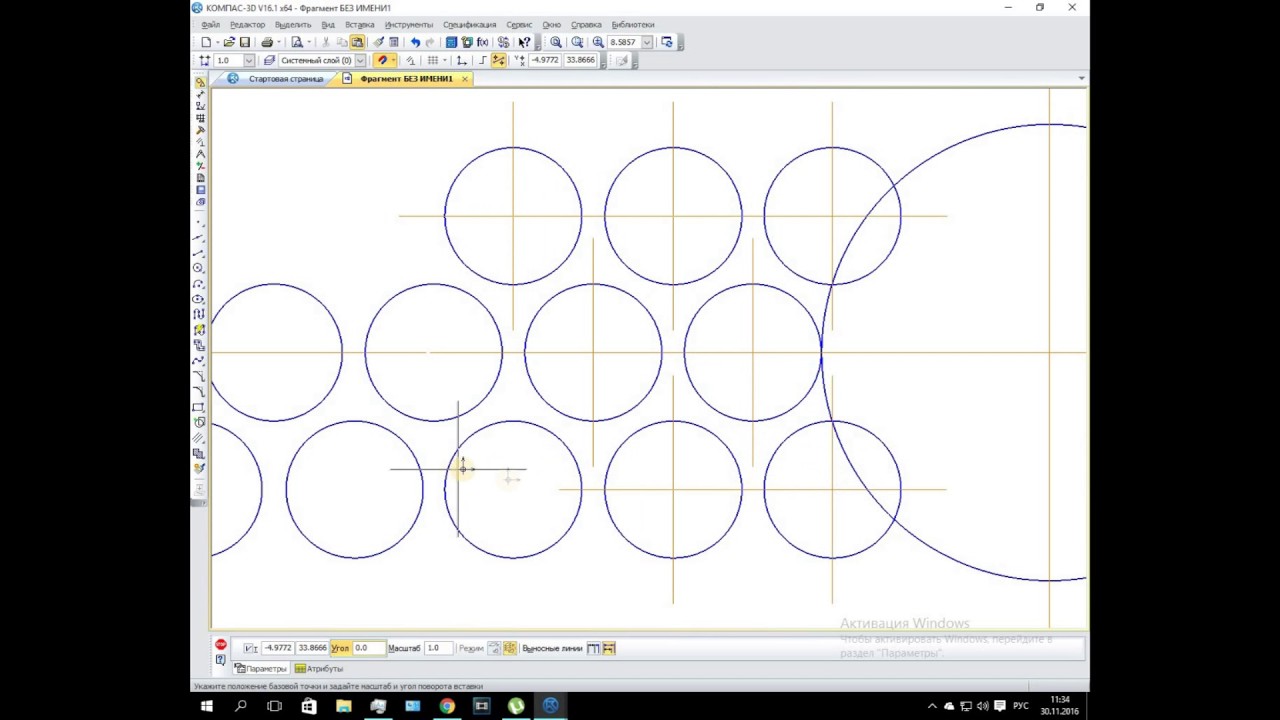Click the New document icon

point(206,42)
